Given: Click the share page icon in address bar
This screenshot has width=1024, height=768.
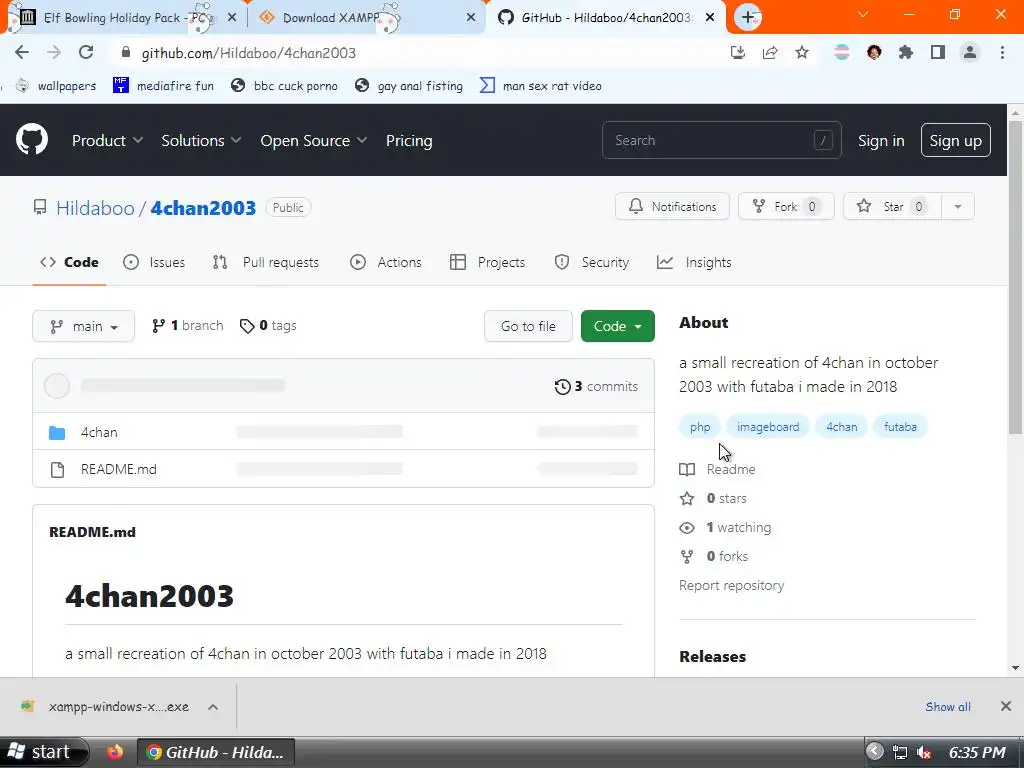Looking at the screenshot, I should pyautogui.click(x=770, y=53).
